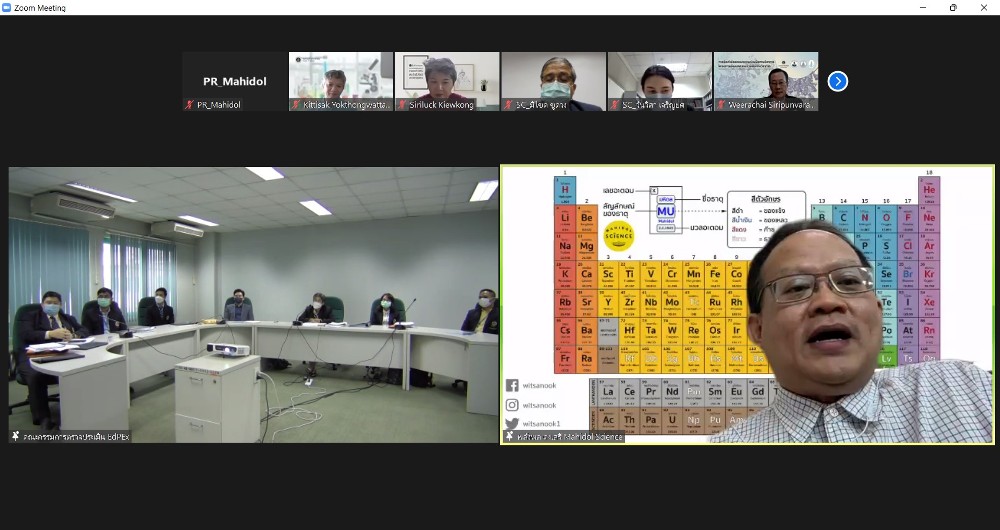Click the muted mic icon on Weerachai's tile

click(x=721, y=105)
